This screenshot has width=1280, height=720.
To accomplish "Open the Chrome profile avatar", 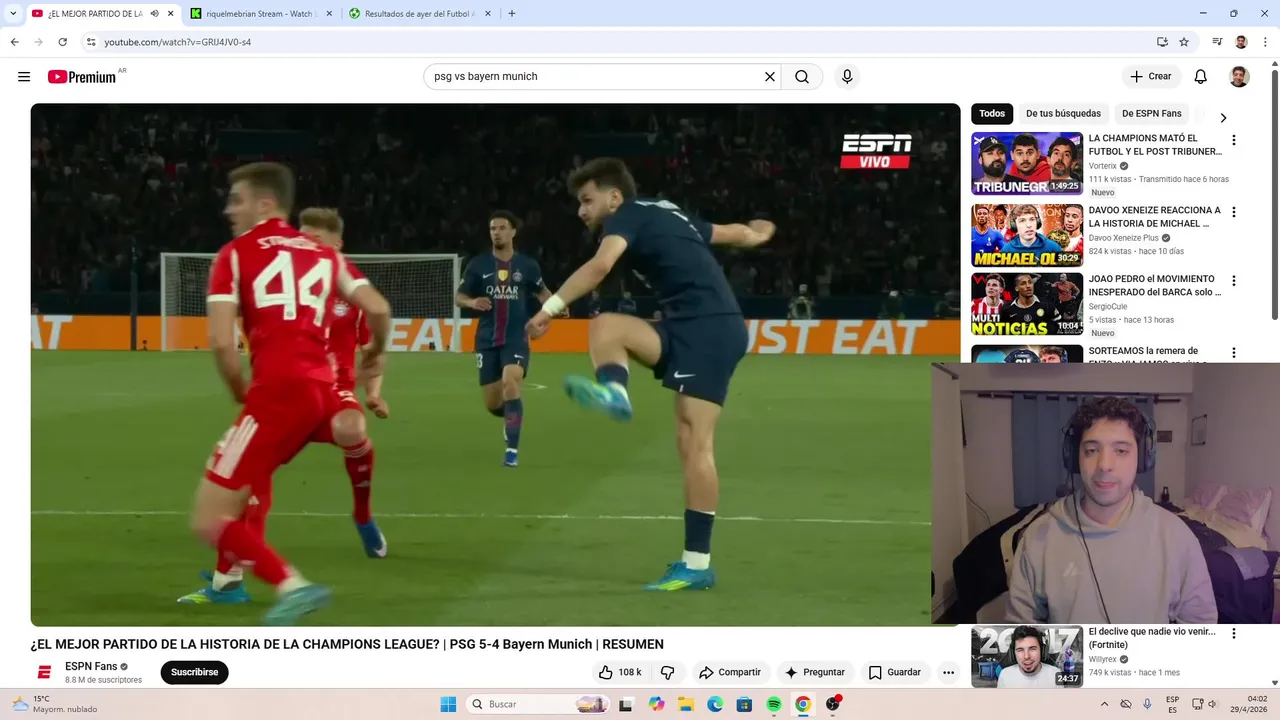I will (1241, 42).
